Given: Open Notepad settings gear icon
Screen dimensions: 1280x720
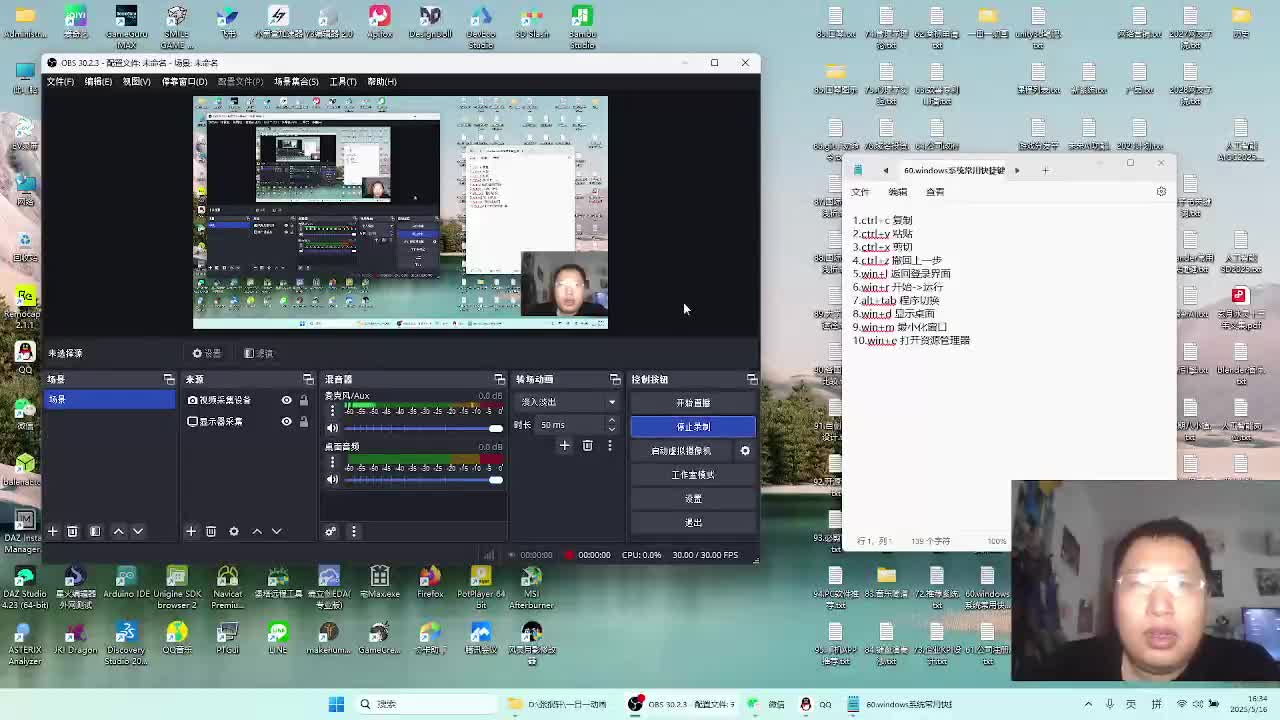Looking at the screenshot, I should (1161, 191).
